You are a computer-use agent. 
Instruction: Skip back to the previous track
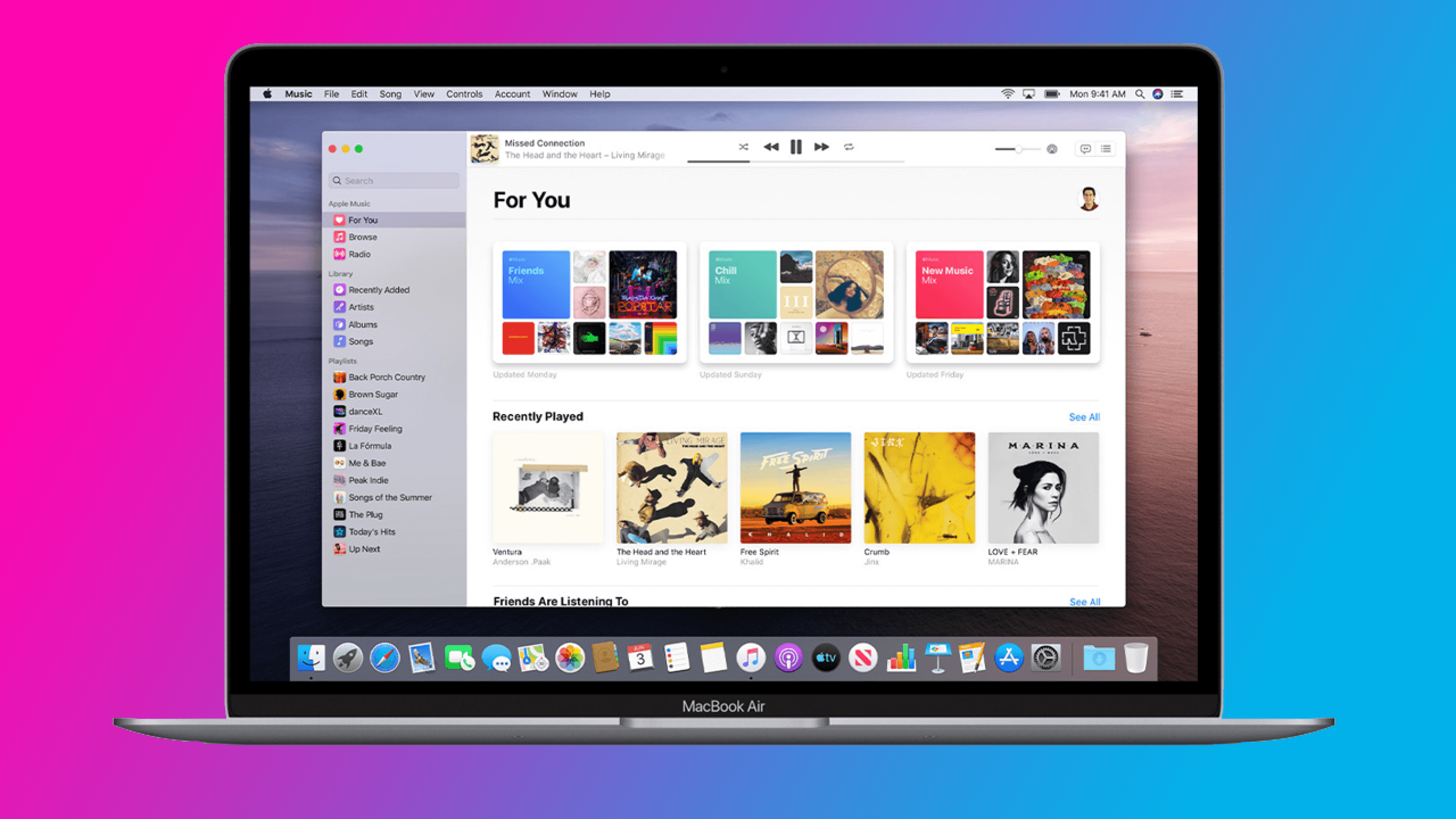771,147
